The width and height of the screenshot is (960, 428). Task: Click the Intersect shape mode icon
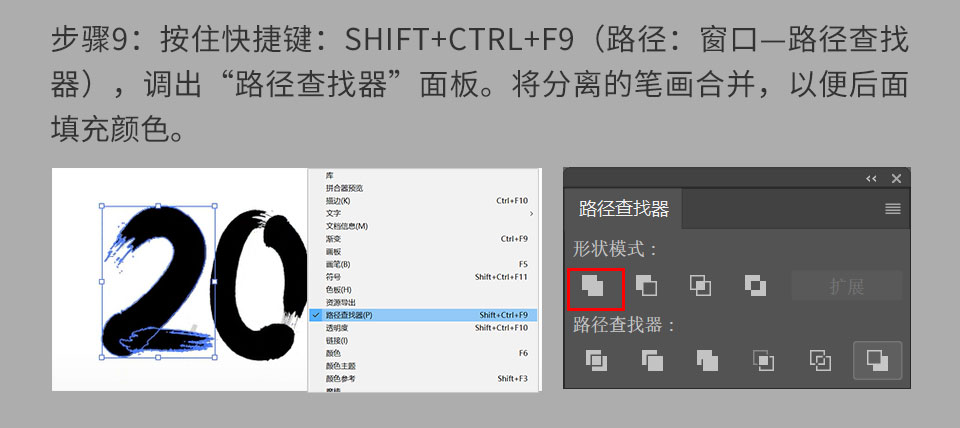tap(700, 285)
